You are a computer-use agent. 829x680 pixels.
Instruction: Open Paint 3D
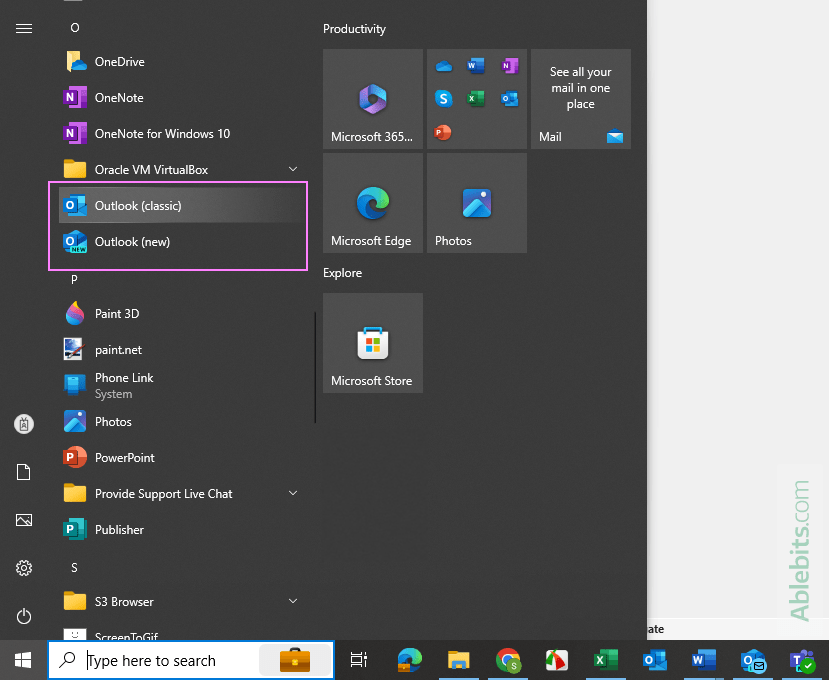[x=182, y=314]
